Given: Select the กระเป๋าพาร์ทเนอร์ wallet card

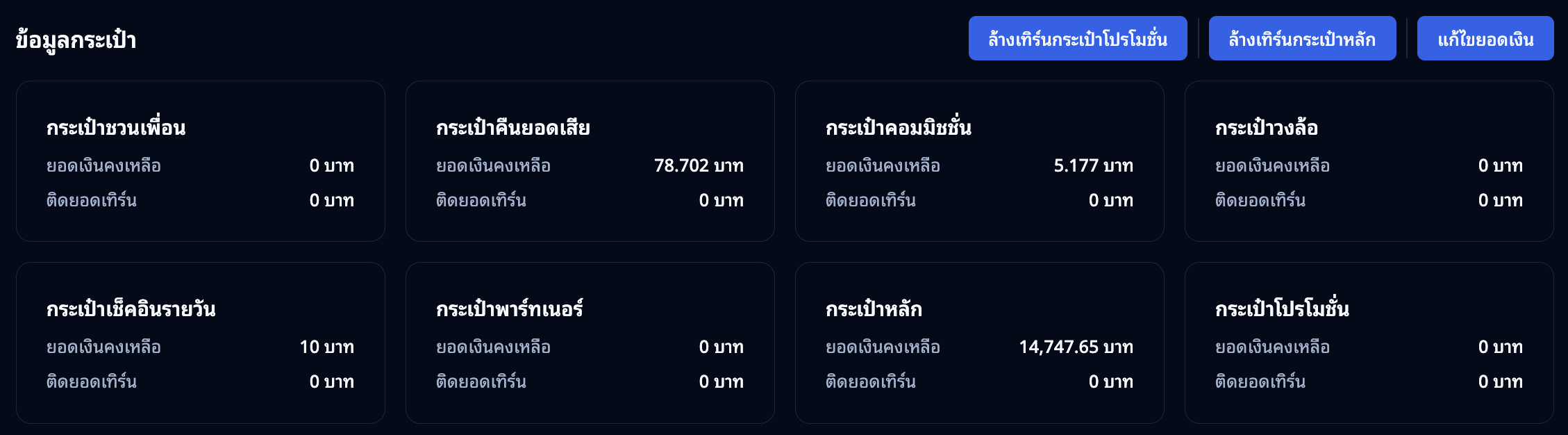Looking at the screenshot, I should pos(591,342).
